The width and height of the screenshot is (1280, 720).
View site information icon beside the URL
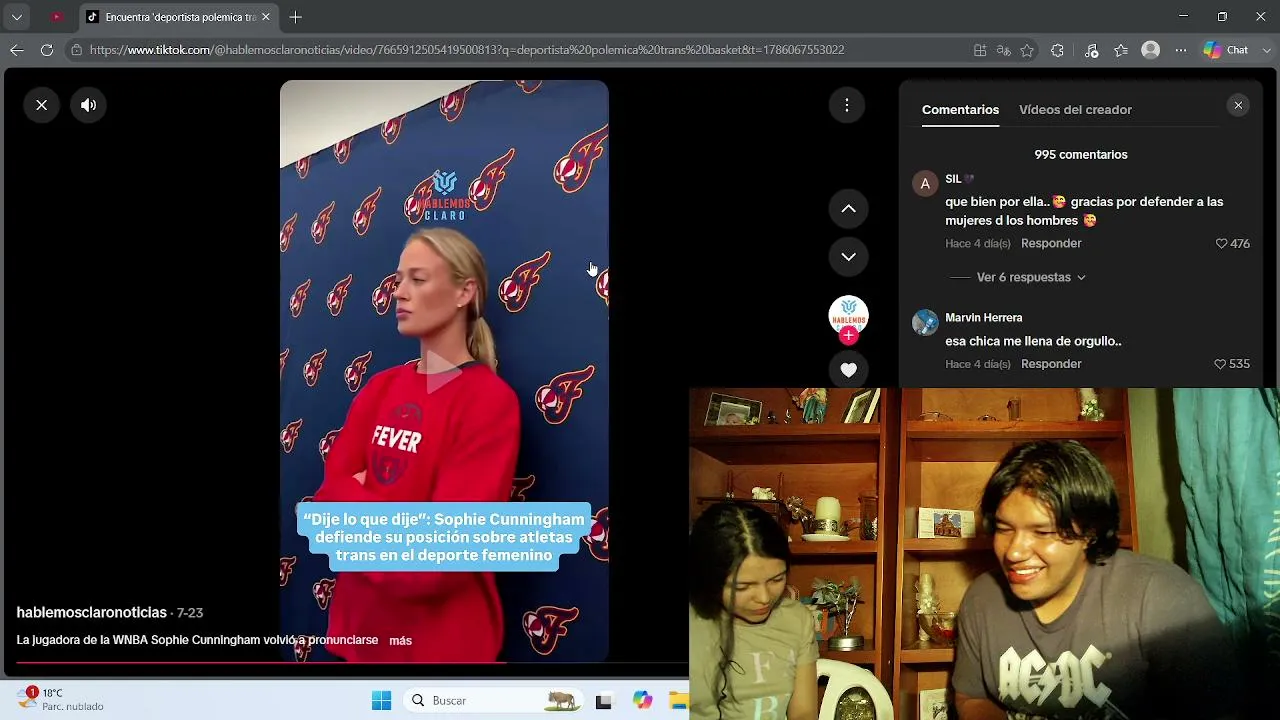(76, 50)
